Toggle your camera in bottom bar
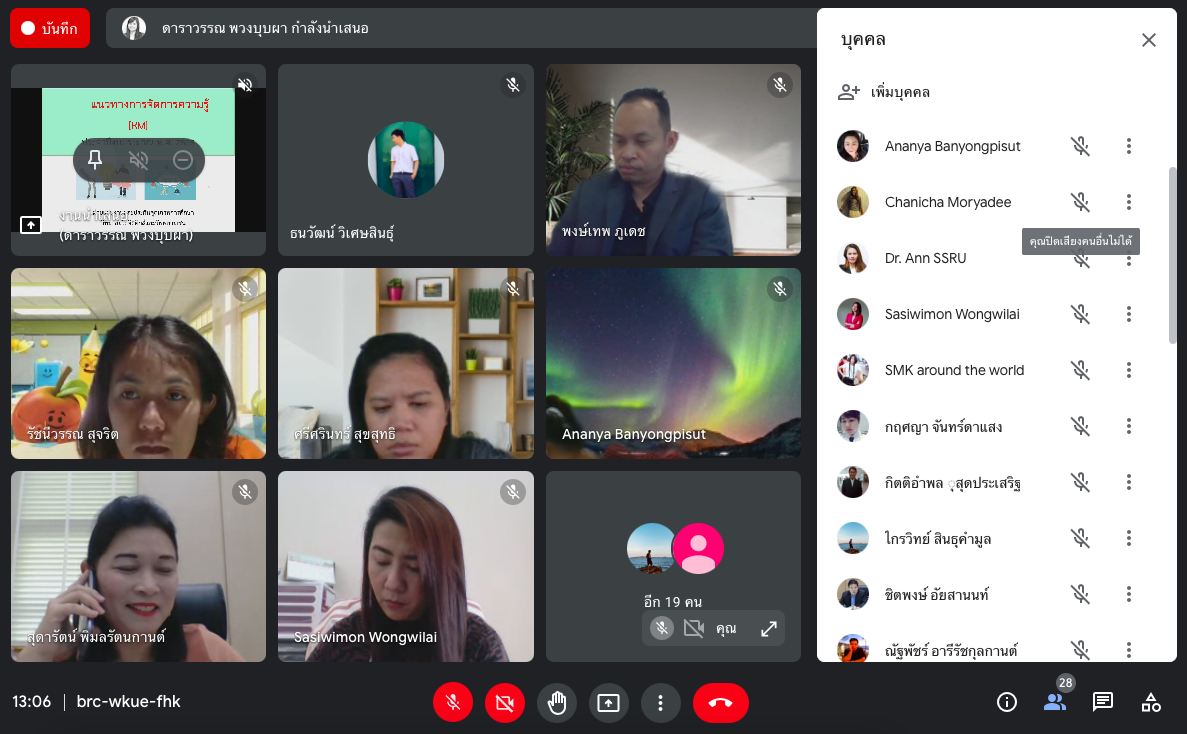The height and width of the screenshot is (734, 1187). coord(505,703)
